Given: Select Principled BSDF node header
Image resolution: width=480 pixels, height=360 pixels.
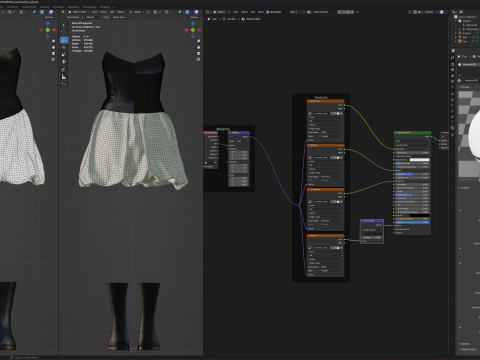Looking at the screenshot, I should pyautogui.click(x=412, y=133).
